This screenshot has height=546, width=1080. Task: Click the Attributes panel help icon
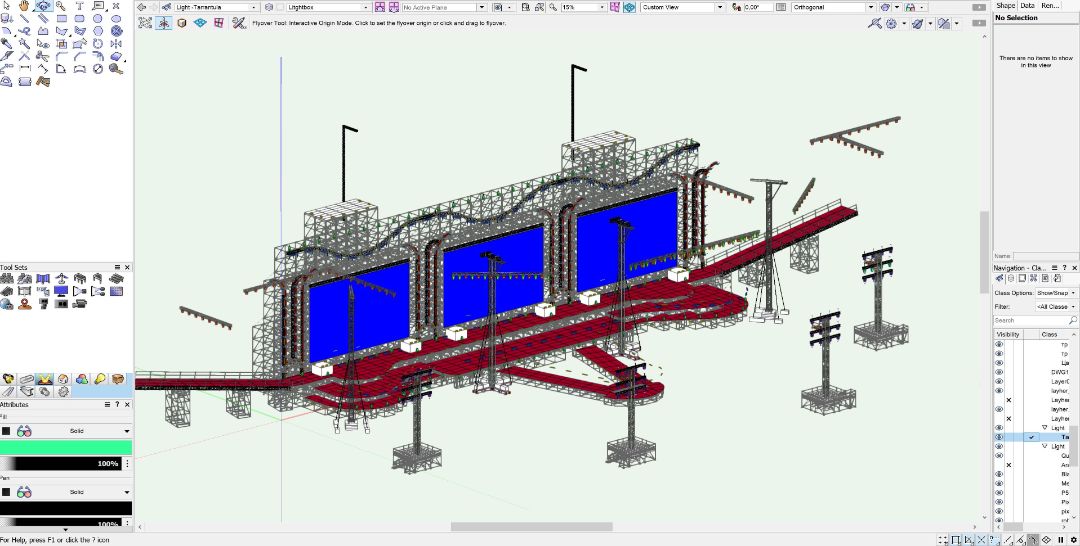tap(118, 404)
